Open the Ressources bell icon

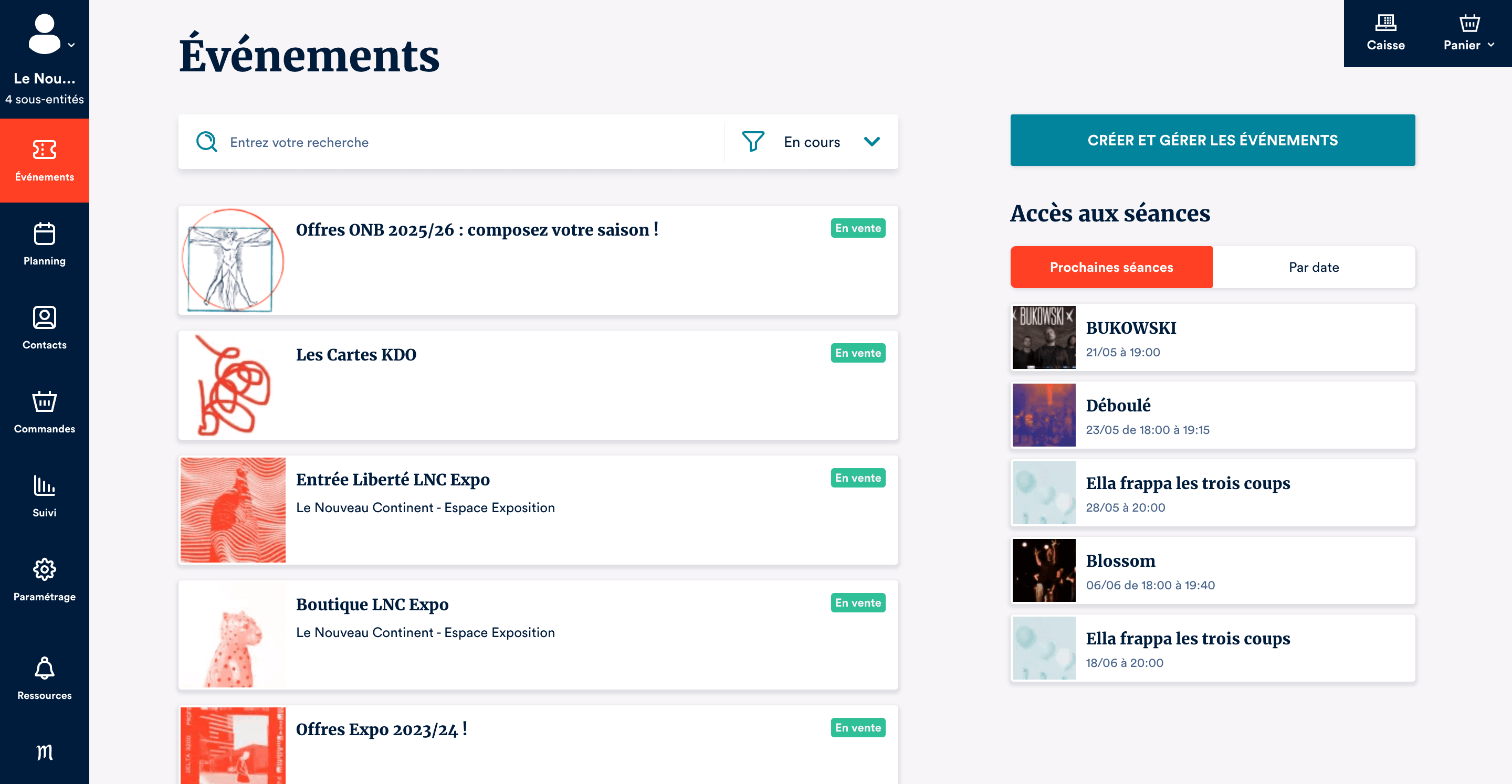[x=45, y=669]
